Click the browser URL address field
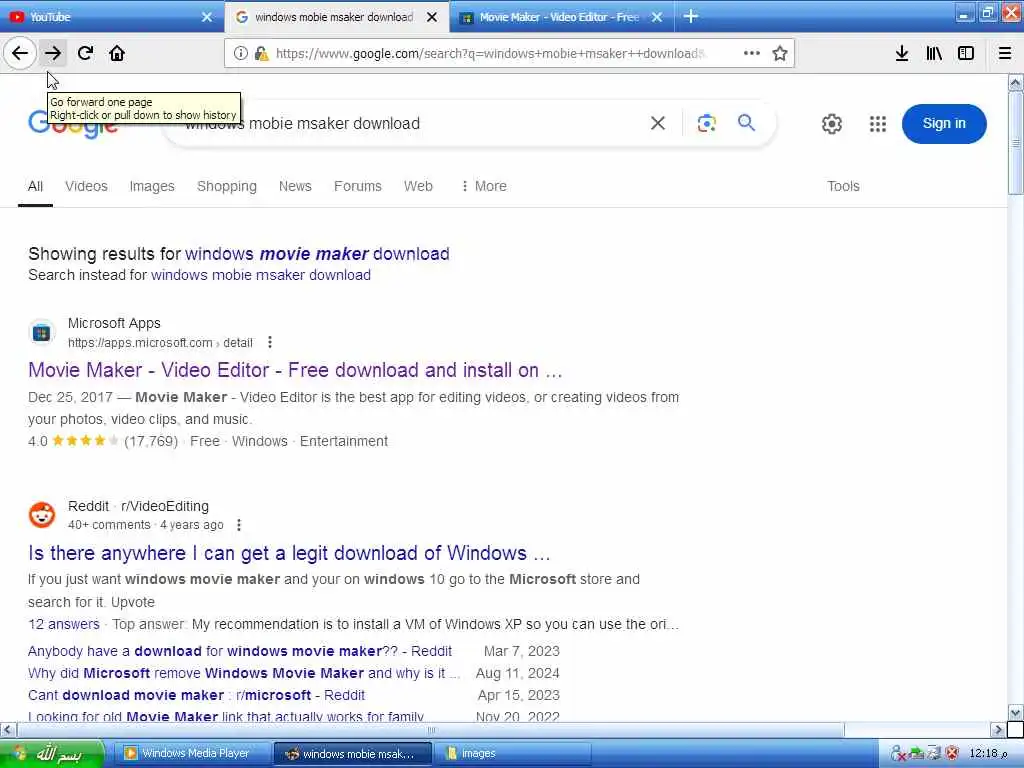The image size is (1024, 768). (x=490, y=54)
